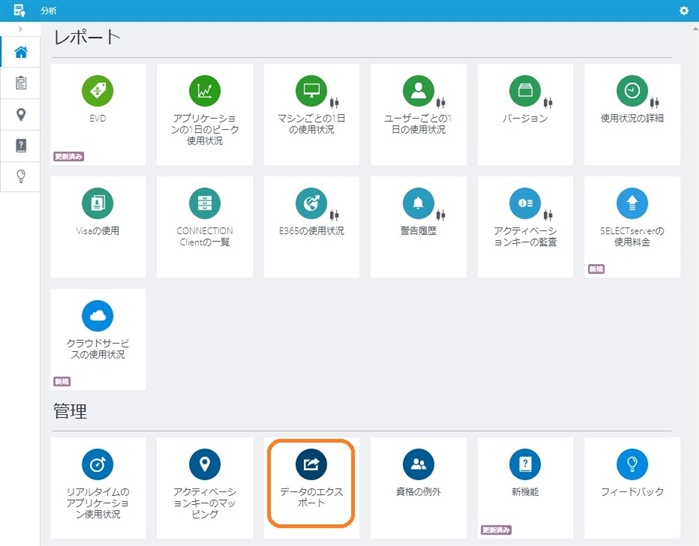This screenshot has height=546, width=699.
Task: Click the 新規 badge on クラウドサービス tile
Action: pos(62,382)
